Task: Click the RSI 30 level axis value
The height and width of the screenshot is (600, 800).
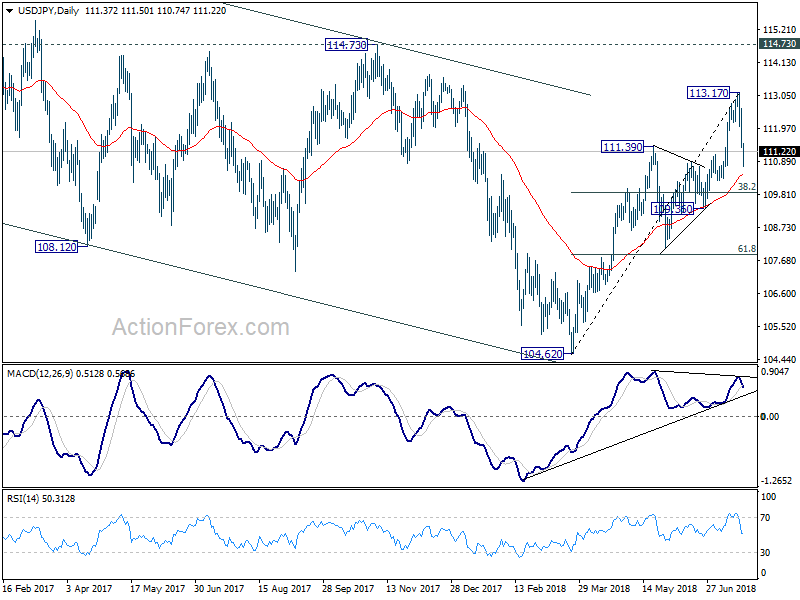Action: click(765, 553)
